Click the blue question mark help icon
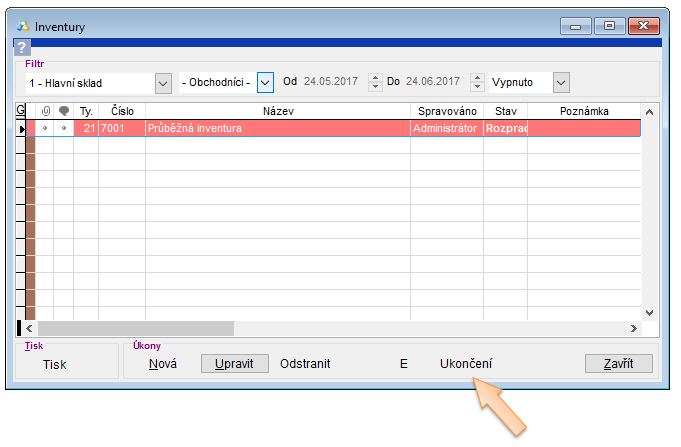The width and height of the screenshot is (681, 447). click(22, 47)
